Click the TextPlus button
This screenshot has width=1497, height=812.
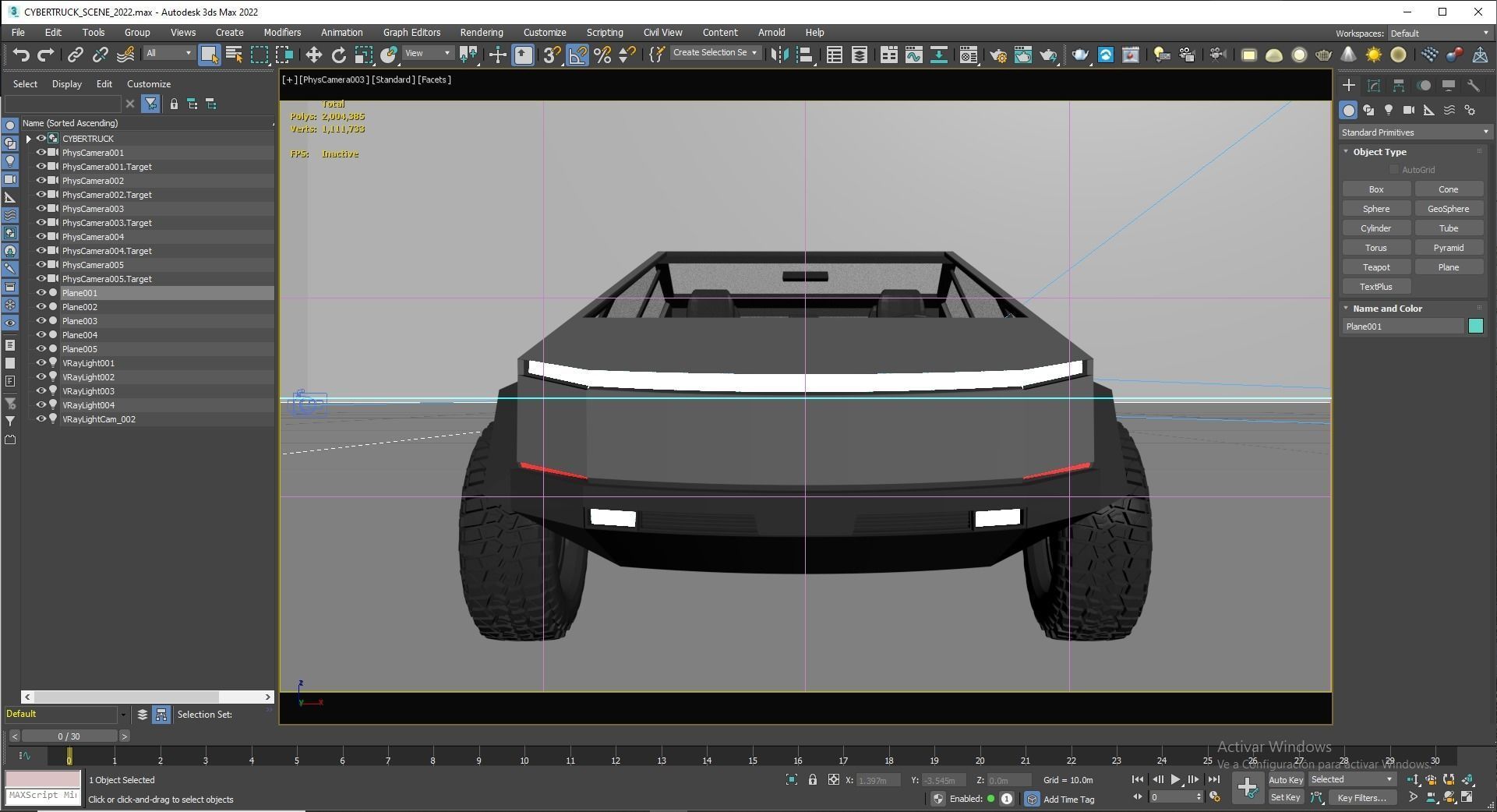tap(1376, 287)
